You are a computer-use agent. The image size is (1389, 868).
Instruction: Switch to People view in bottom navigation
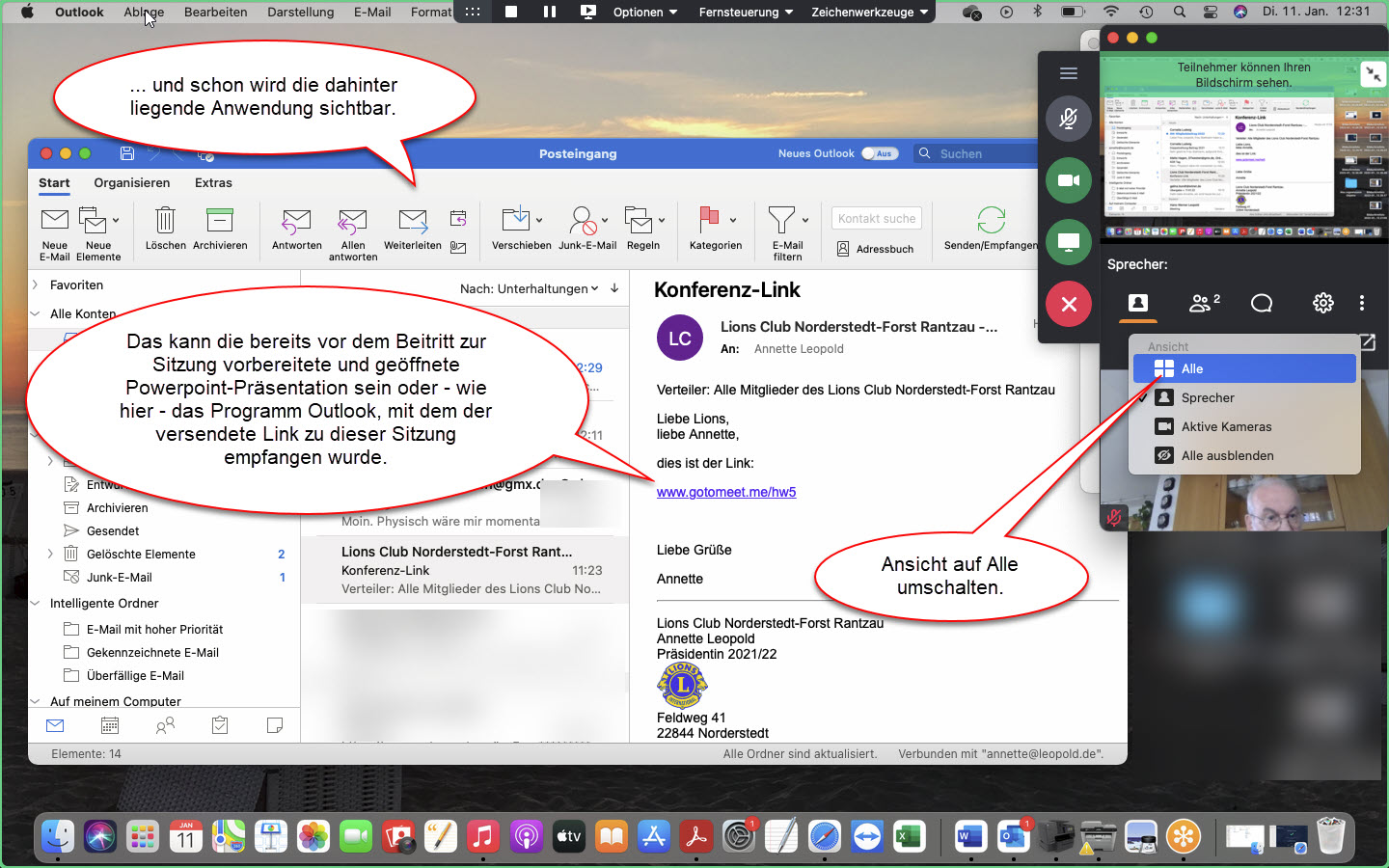point(165,725)
